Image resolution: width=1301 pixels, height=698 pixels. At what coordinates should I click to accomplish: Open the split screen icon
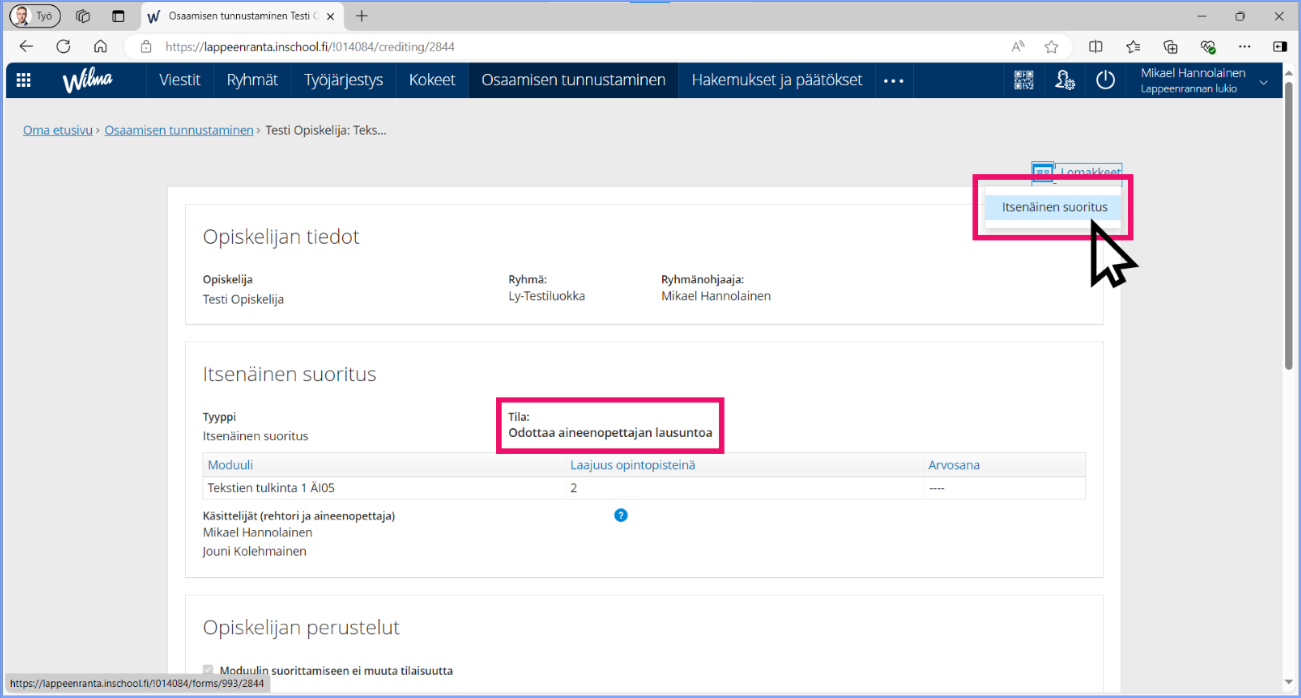(x=1096, y=46)
